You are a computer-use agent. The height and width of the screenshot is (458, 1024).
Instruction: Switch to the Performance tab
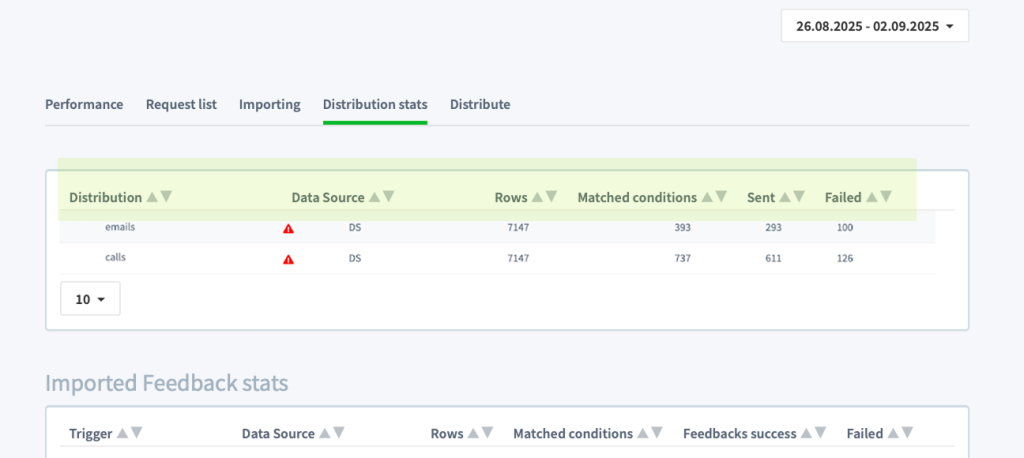click(x=84, y=105)
